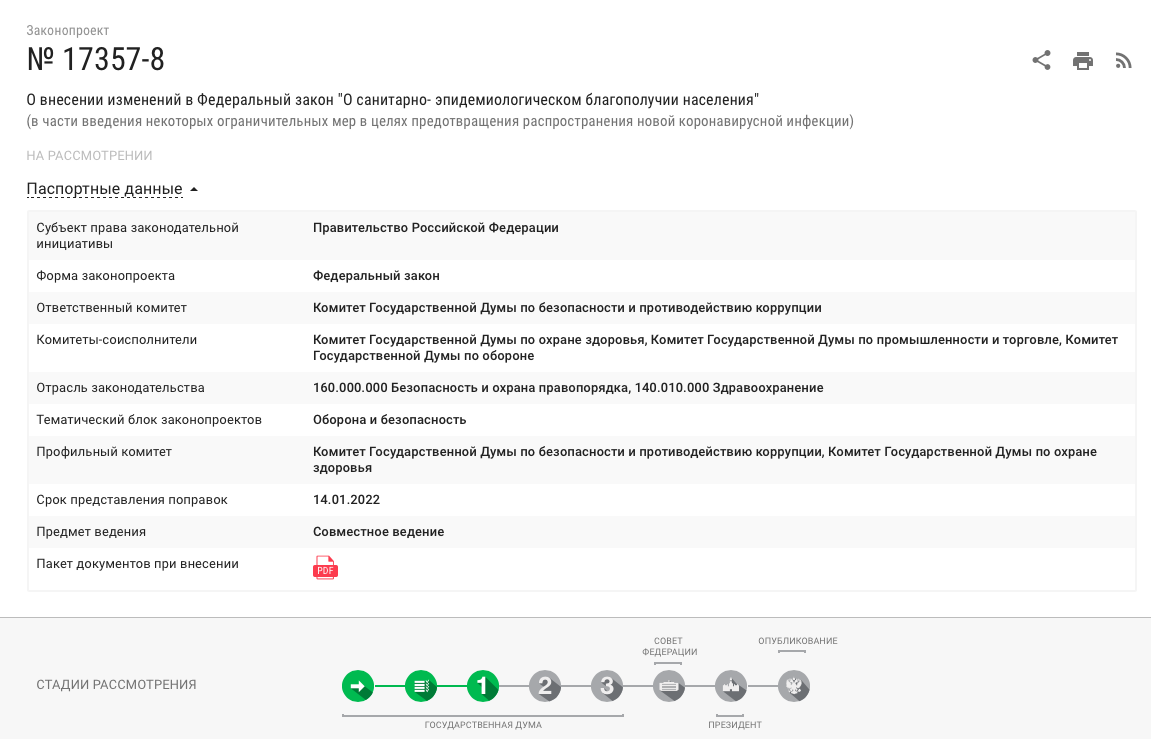Select the Совет Федерации stage icon
Screen dimensions: 1151x739
point(668,686)
